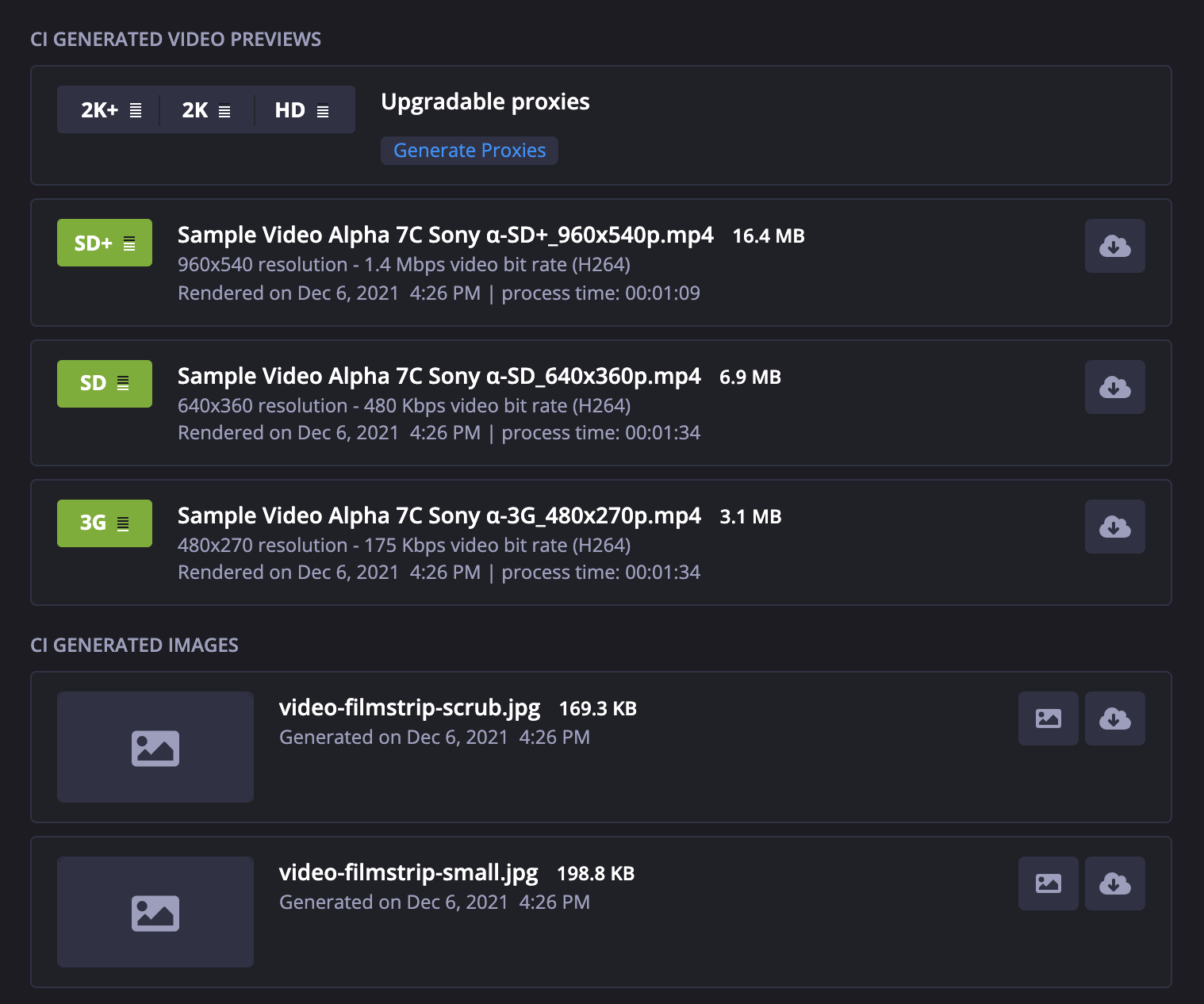Download video-filmstrip-scrub.jpg
Screen dimensions: 1204x1004
pyautogui.click(x=1114, y=719)
